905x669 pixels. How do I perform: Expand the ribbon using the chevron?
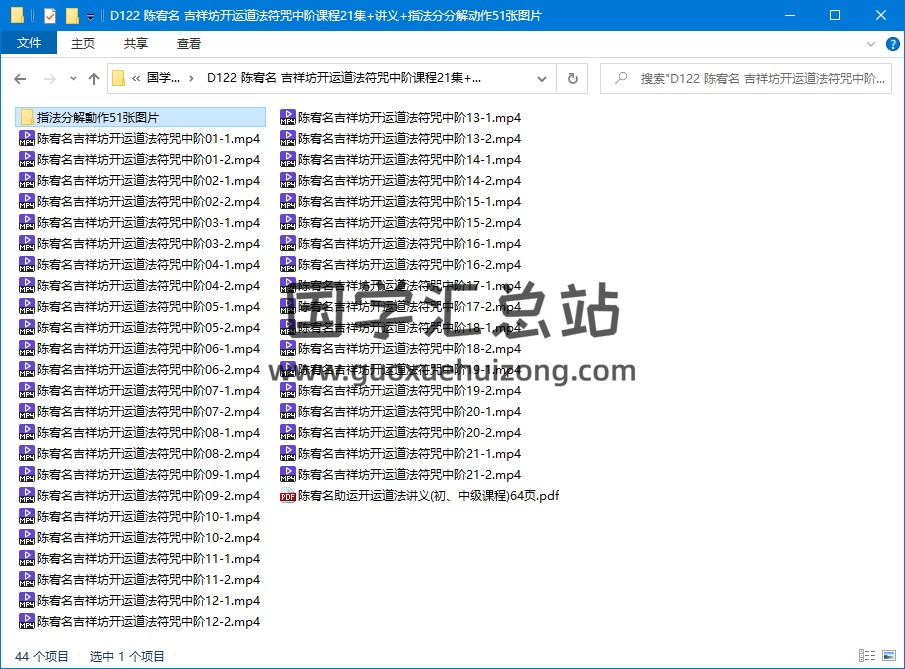point(869,44)
